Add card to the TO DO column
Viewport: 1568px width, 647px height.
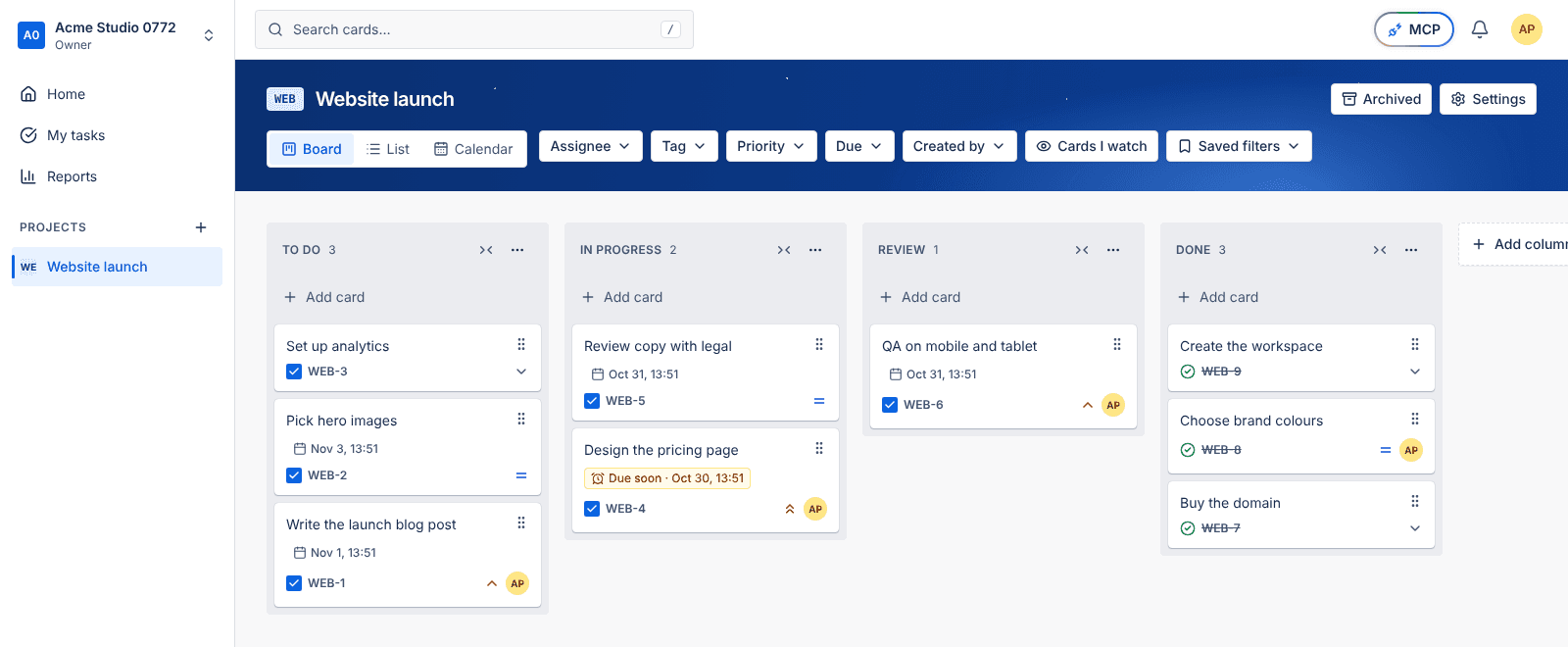(408, 297)
